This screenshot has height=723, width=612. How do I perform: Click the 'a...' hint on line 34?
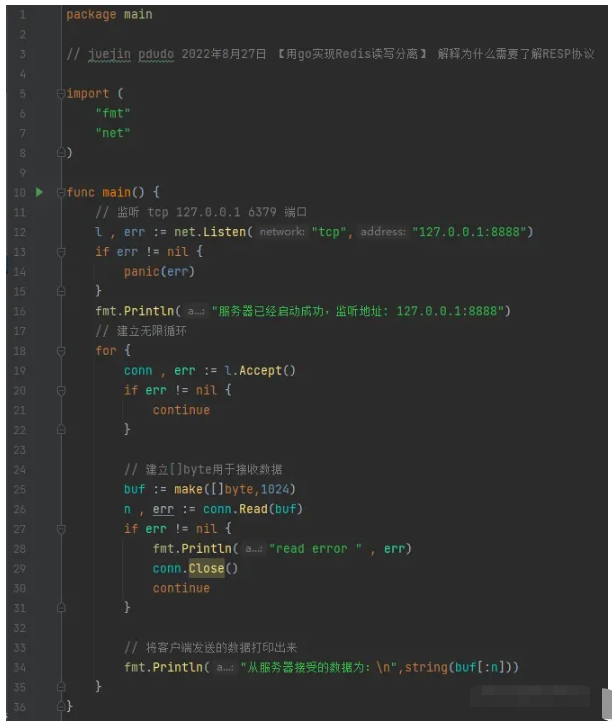point(225,667)
